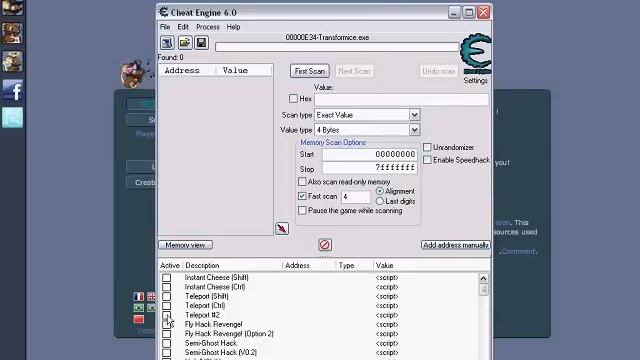The width and height of the screenshot is (640, 360).
Task: Open the File menu
Action: pos(165,27)
